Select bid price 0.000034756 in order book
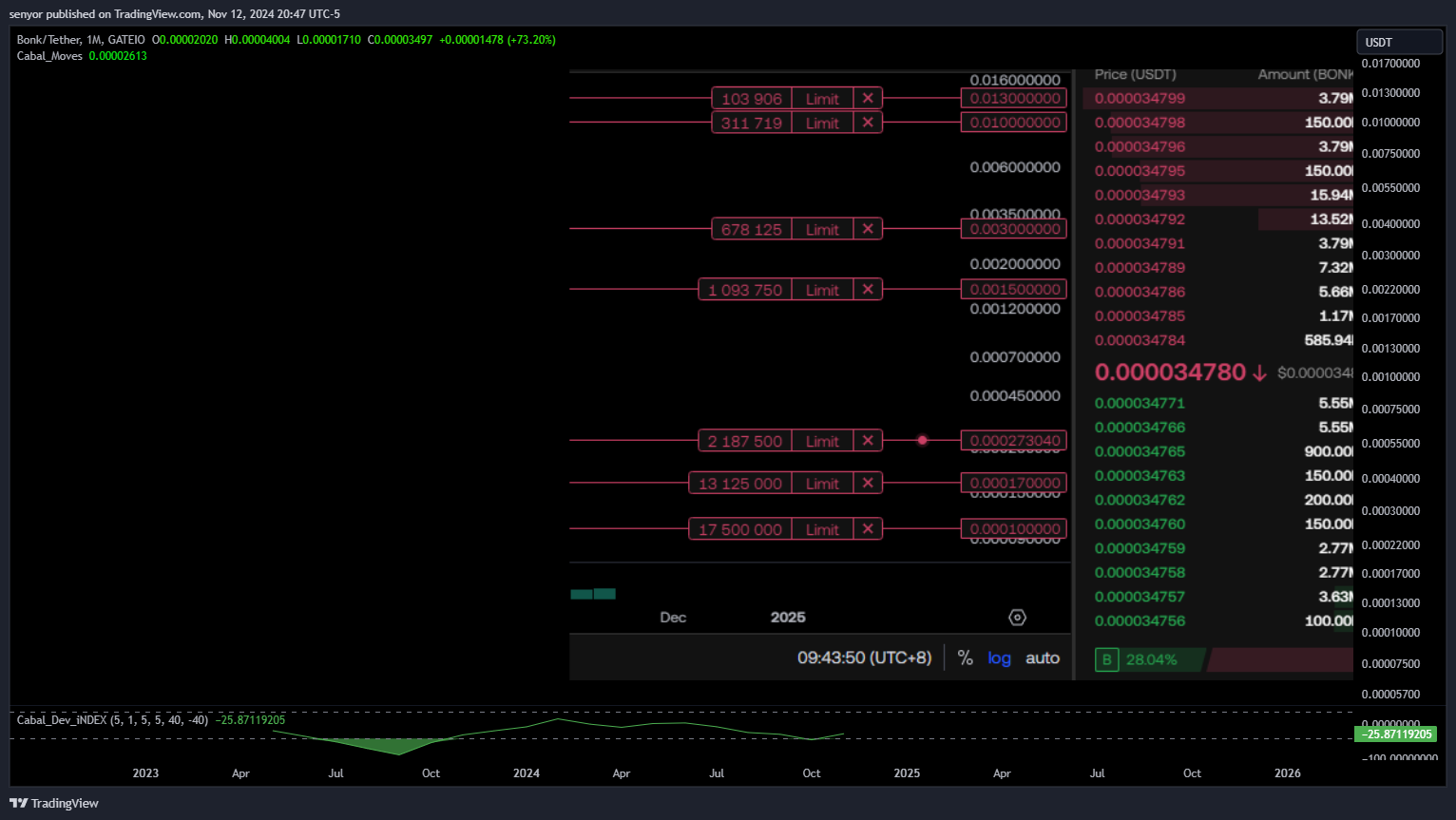The width and height of the screenshot is (1456, 820). tap(1140, 621)
